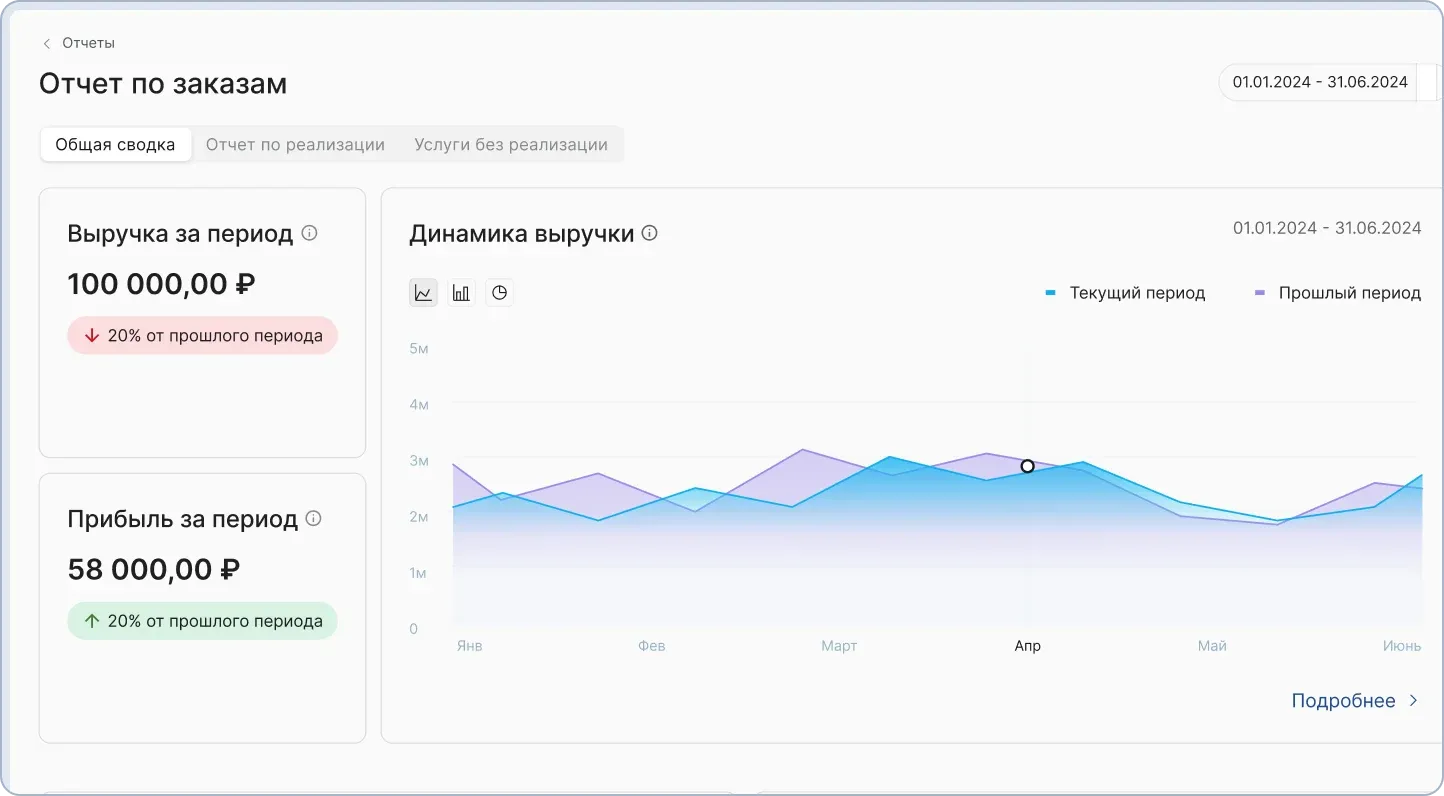Screen dimensions: 1444x796
Task: Click the highlighted data point on the chart
Action: point(1027,466)
